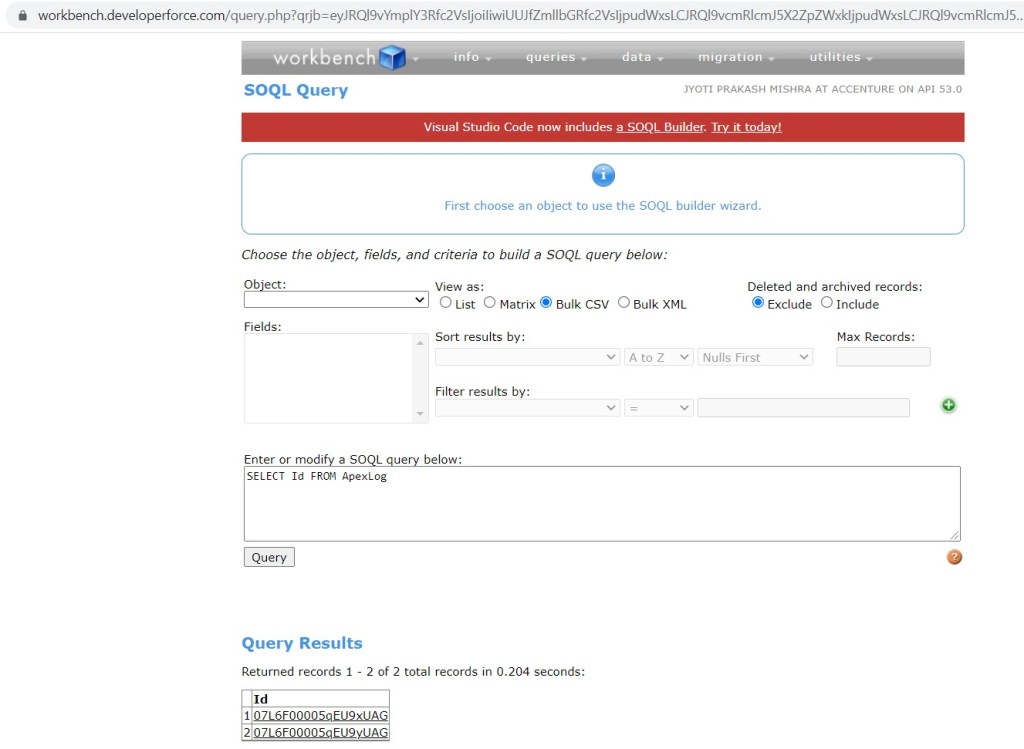
Task: Choose Bulk XML view option
Action: coord(624,303)
